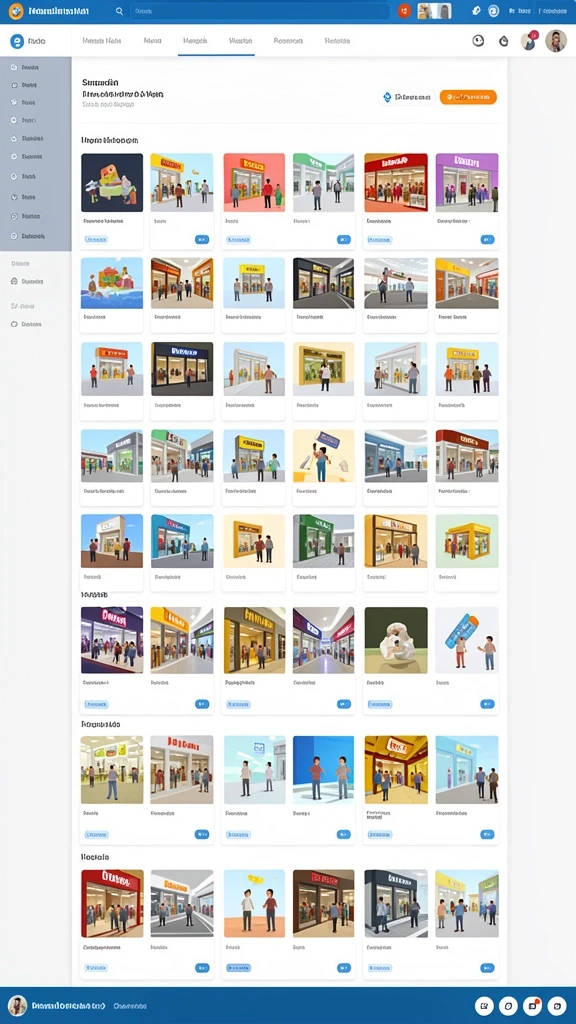Open the green storefront thumbnail
This screenshot has width=576, height=1024.
click(323, 541)
